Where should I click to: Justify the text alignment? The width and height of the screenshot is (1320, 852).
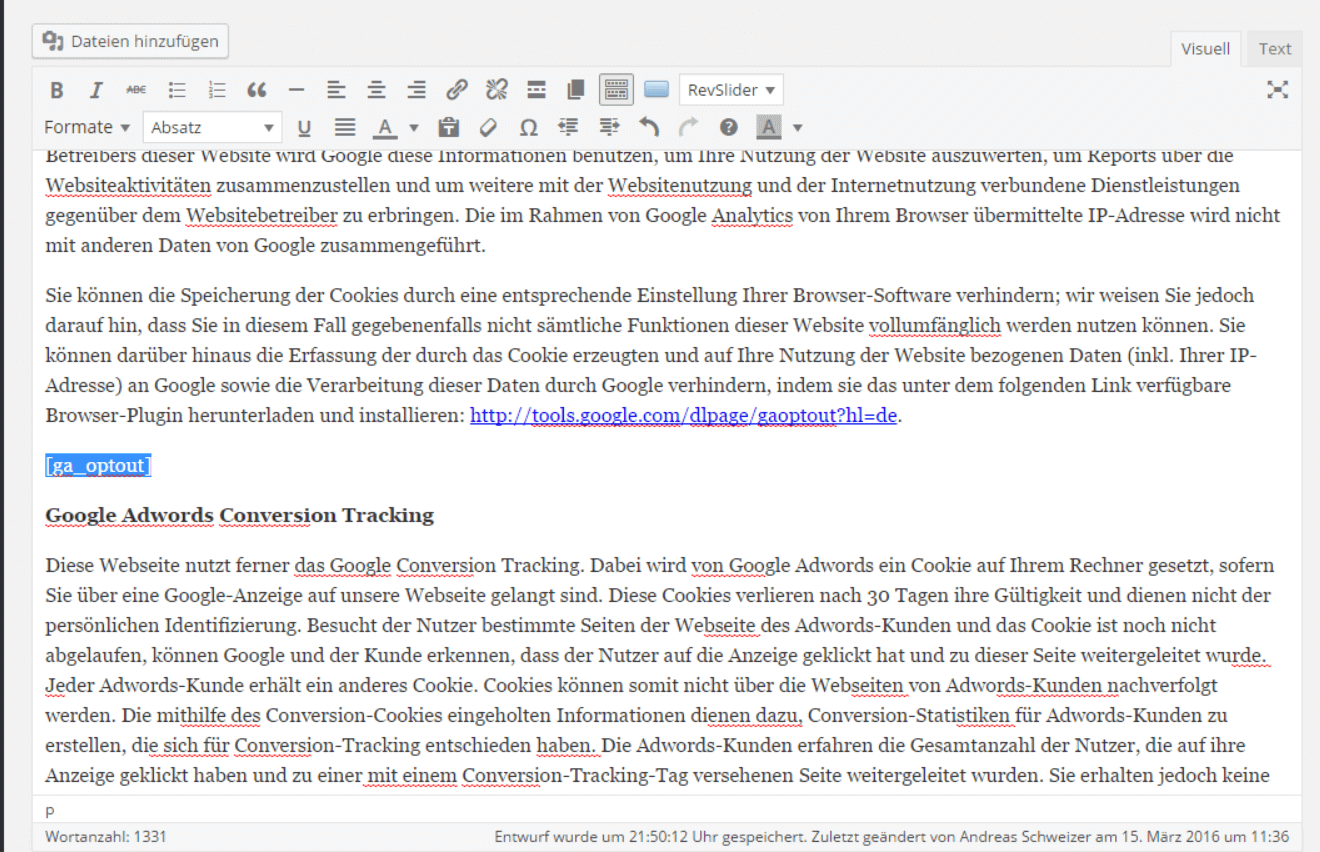[345, 127]
